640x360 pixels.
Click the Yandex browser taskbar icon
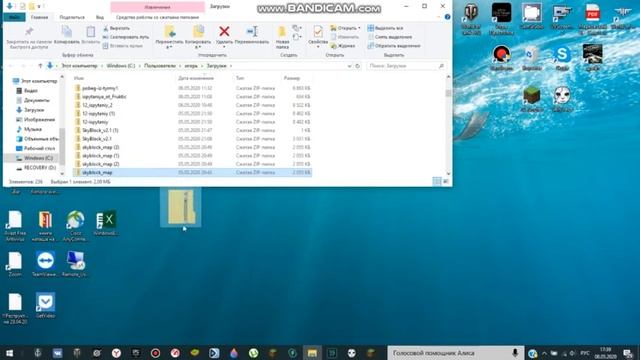[x=116, y=353]
